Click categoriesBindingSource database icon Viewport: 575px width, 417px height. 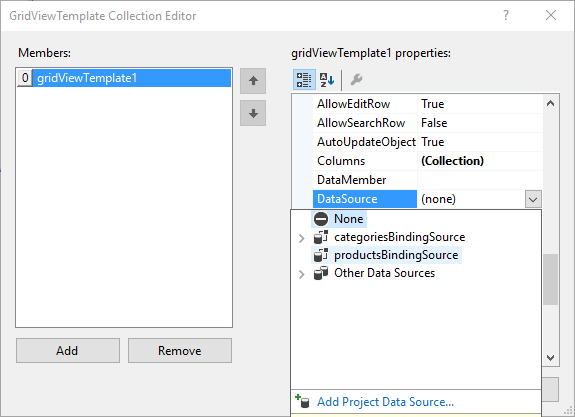pyautogui.click(x=321, y=237)
